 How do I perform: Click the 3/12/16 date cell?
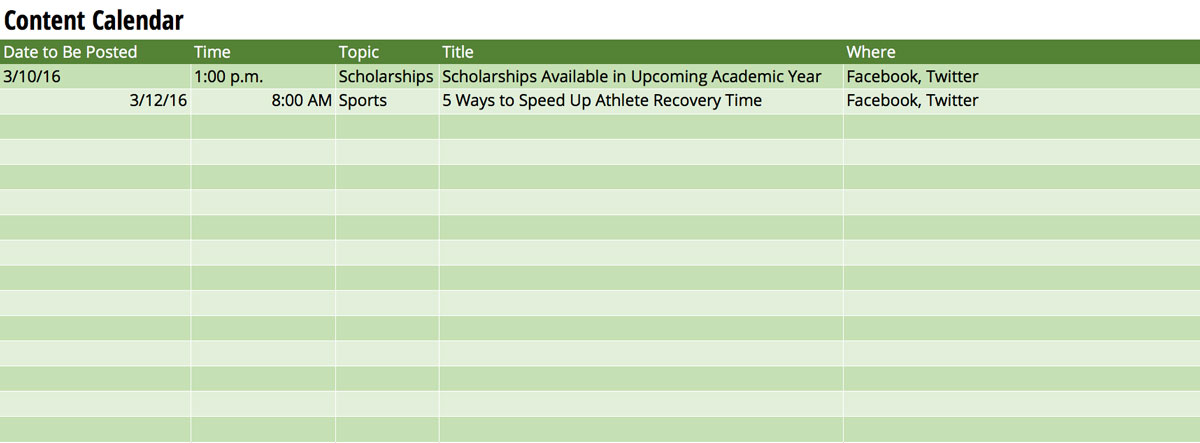(158, 101)
